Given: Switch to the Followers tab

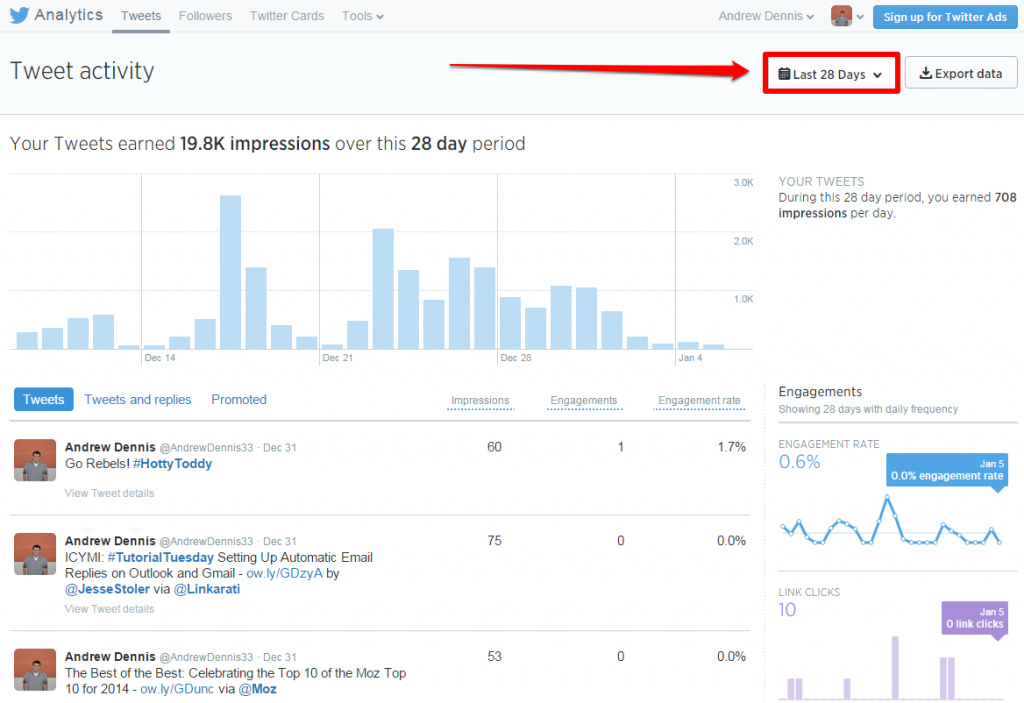Looking at the screenshot, I should tap(205, 16).
